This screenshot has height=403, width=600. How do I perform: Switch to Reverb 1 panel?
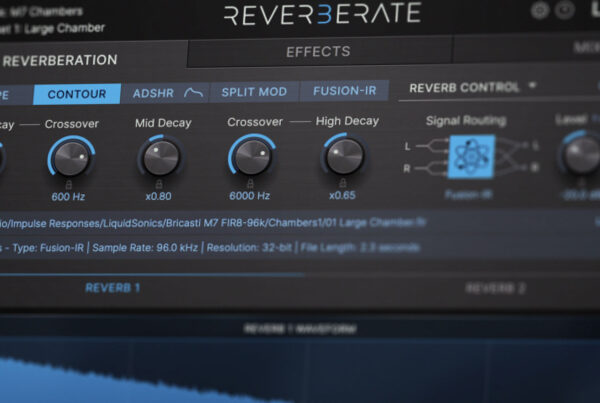tap(112, 288)
